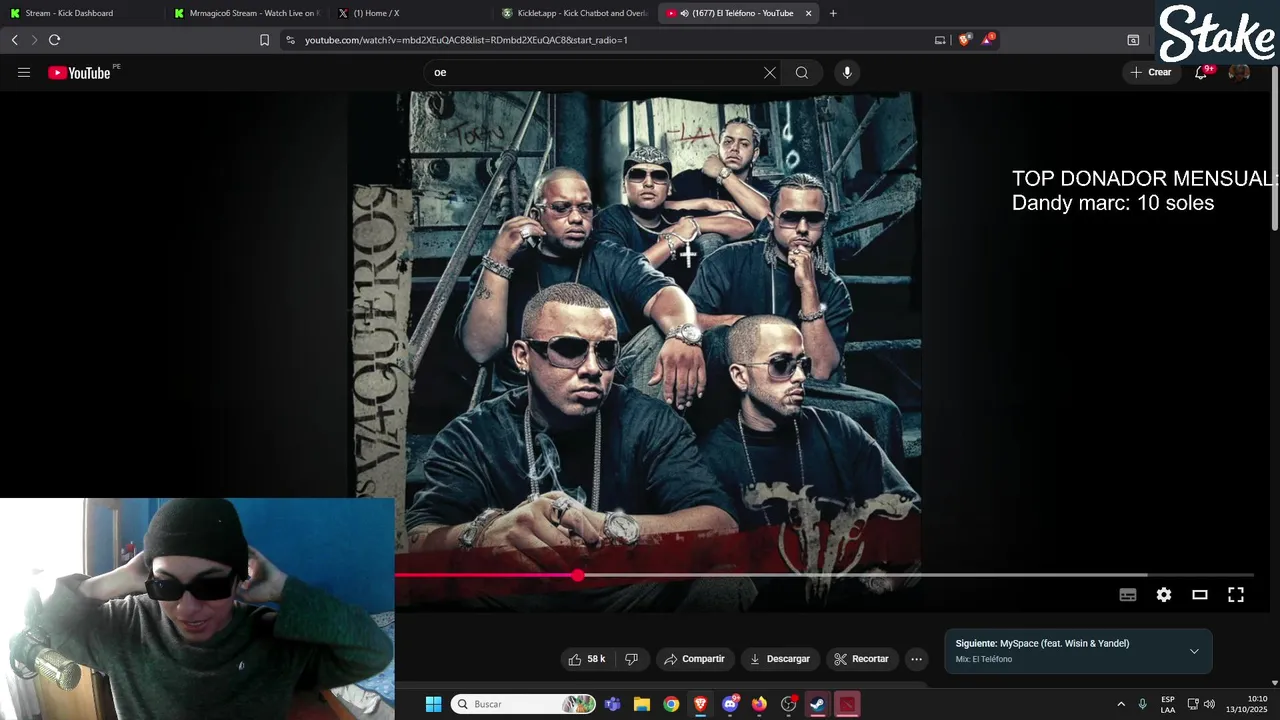Open a new browser tab
The image size is (1280, 720).
coord(833,13)
